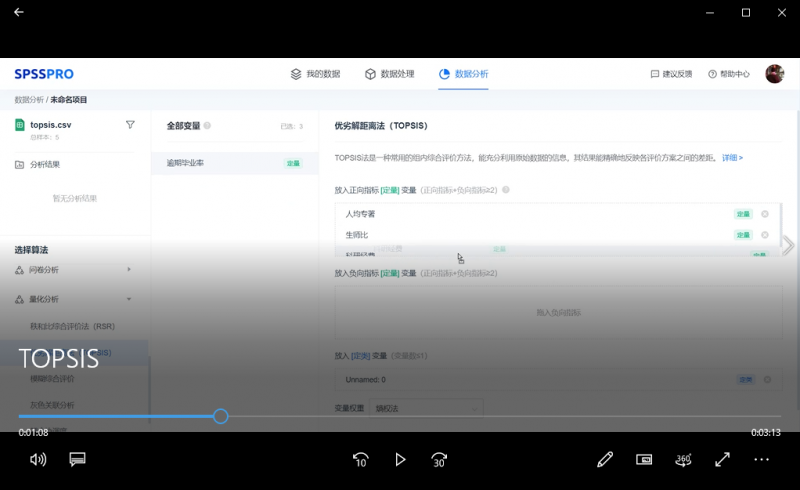Screen dimensions: 800x490
Task: Click the filter funnel icon
Action: (130, 125)
